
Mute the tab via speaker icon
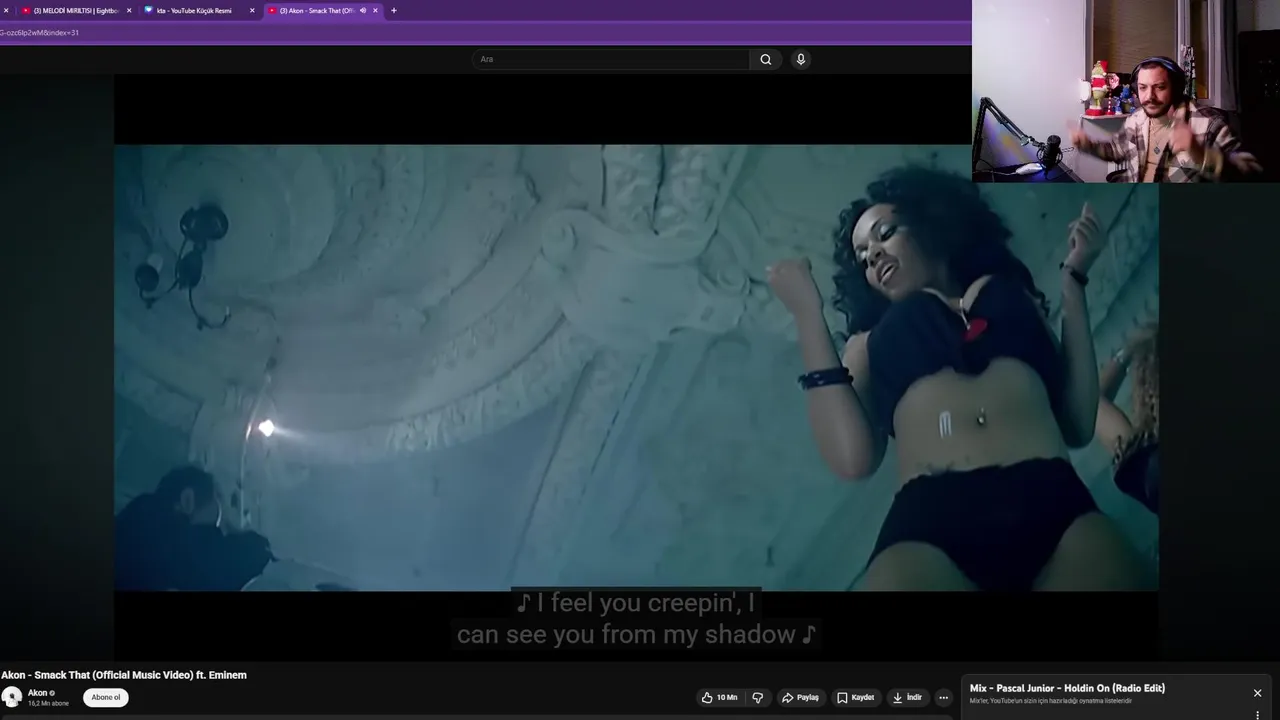click(362, 11)
